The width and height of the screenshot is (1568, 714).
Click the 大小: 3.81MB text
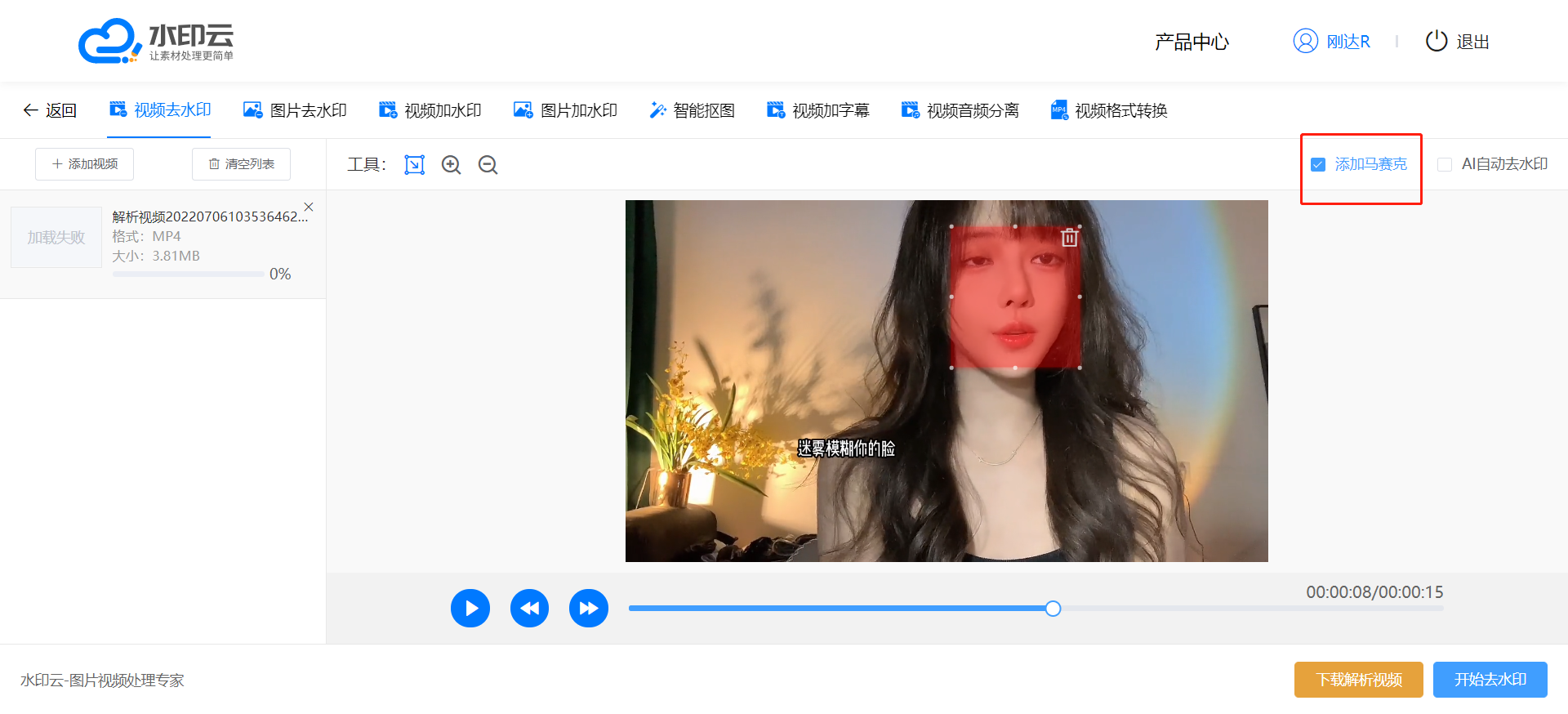point(156,256)
